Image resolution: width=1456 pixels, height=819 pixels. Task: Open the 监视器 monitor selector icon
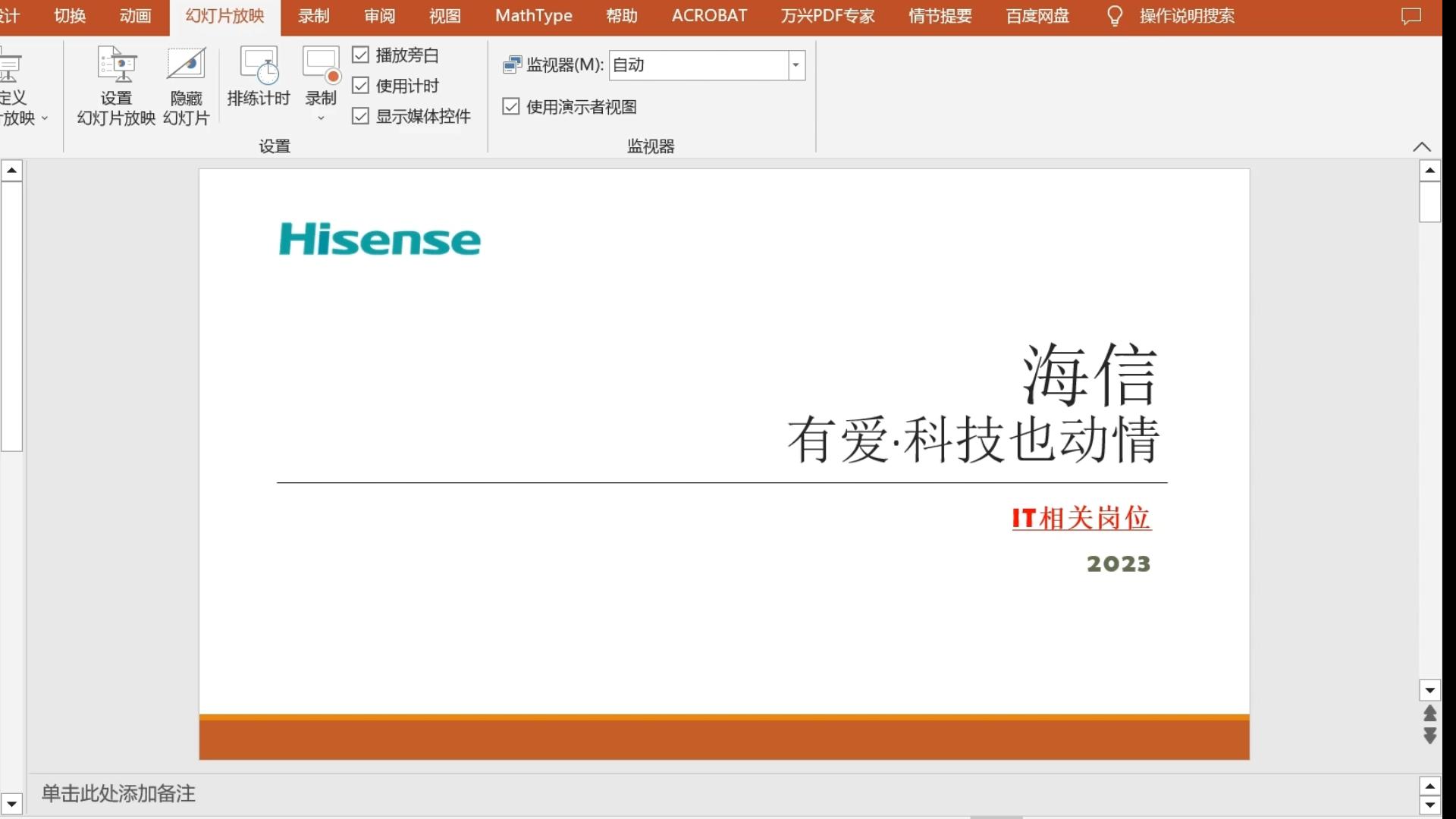pos(513,64)
